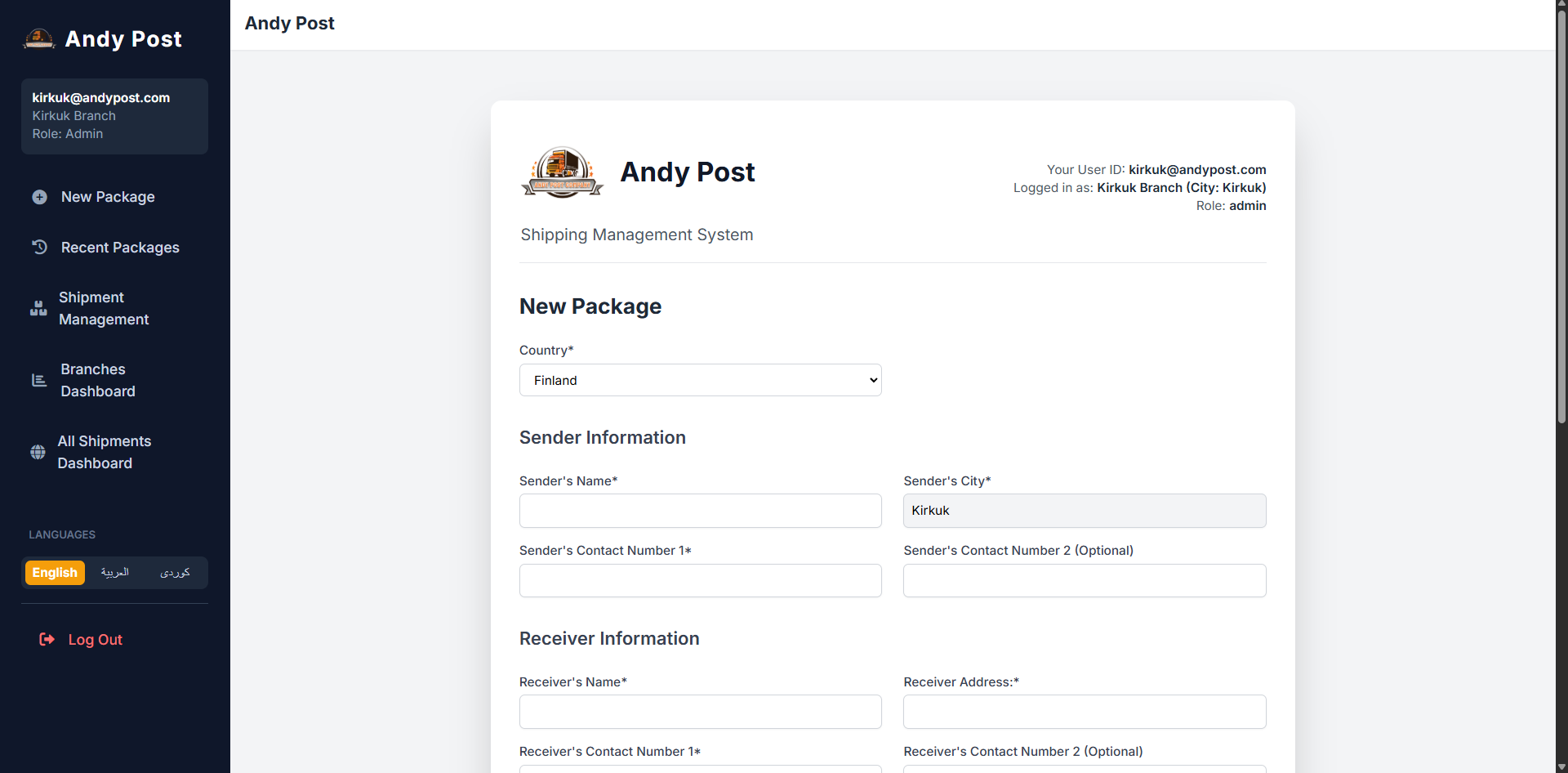Click the Receiver Address input field
Image resolution: width=1568 pixels, height=773 pixels.
tap(1084, 712)
